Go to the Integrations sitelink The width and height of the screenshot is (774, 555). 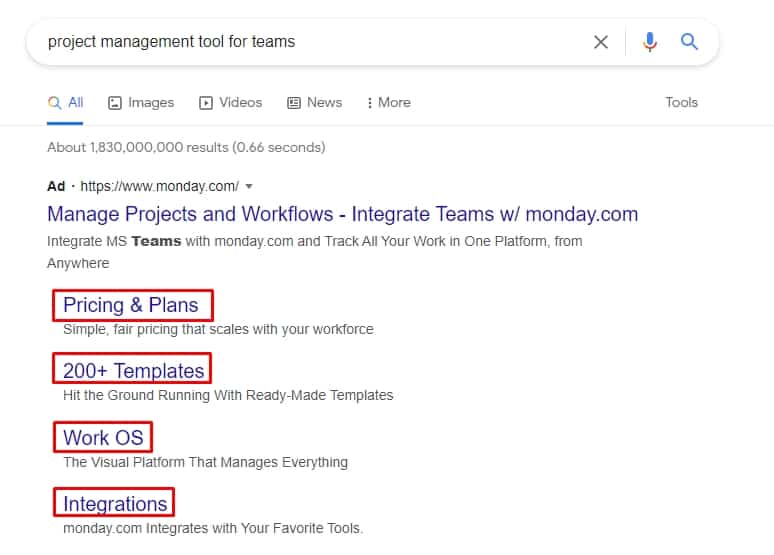pos(115,503)
